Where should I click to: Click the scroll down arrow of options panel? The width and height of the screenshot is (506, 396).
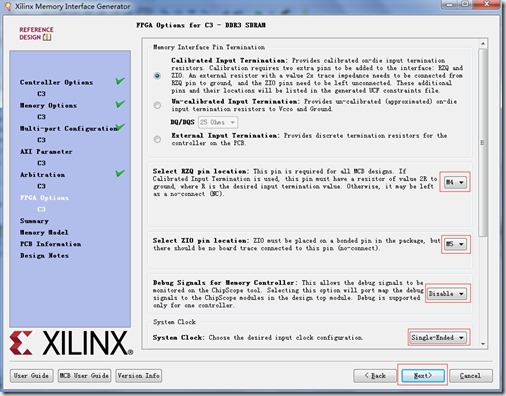click(x=483, y=344)
